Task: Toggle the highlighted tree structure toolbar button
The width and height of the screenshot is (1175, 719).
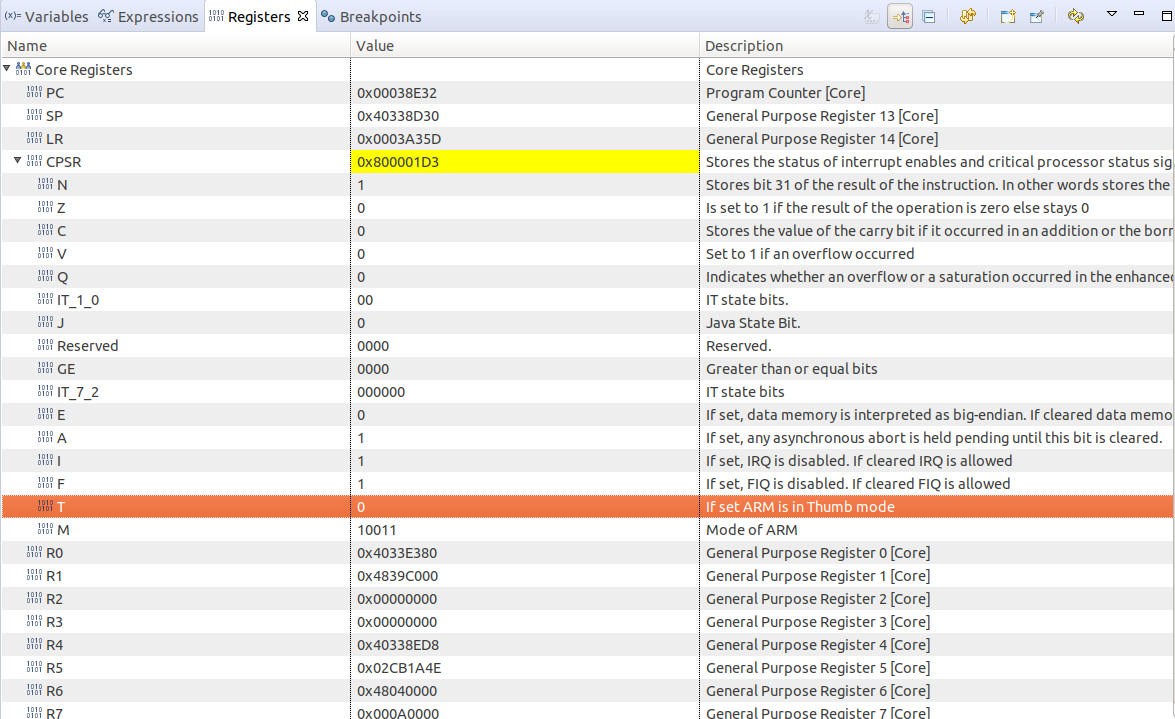Action: (899, 17)
